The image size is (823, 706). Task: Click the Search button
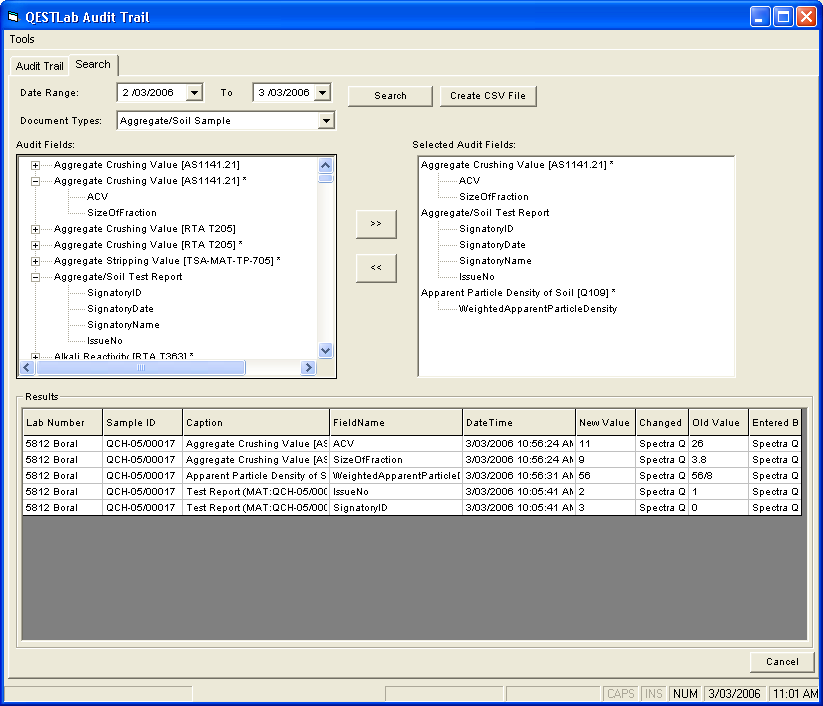click(390, 96)
